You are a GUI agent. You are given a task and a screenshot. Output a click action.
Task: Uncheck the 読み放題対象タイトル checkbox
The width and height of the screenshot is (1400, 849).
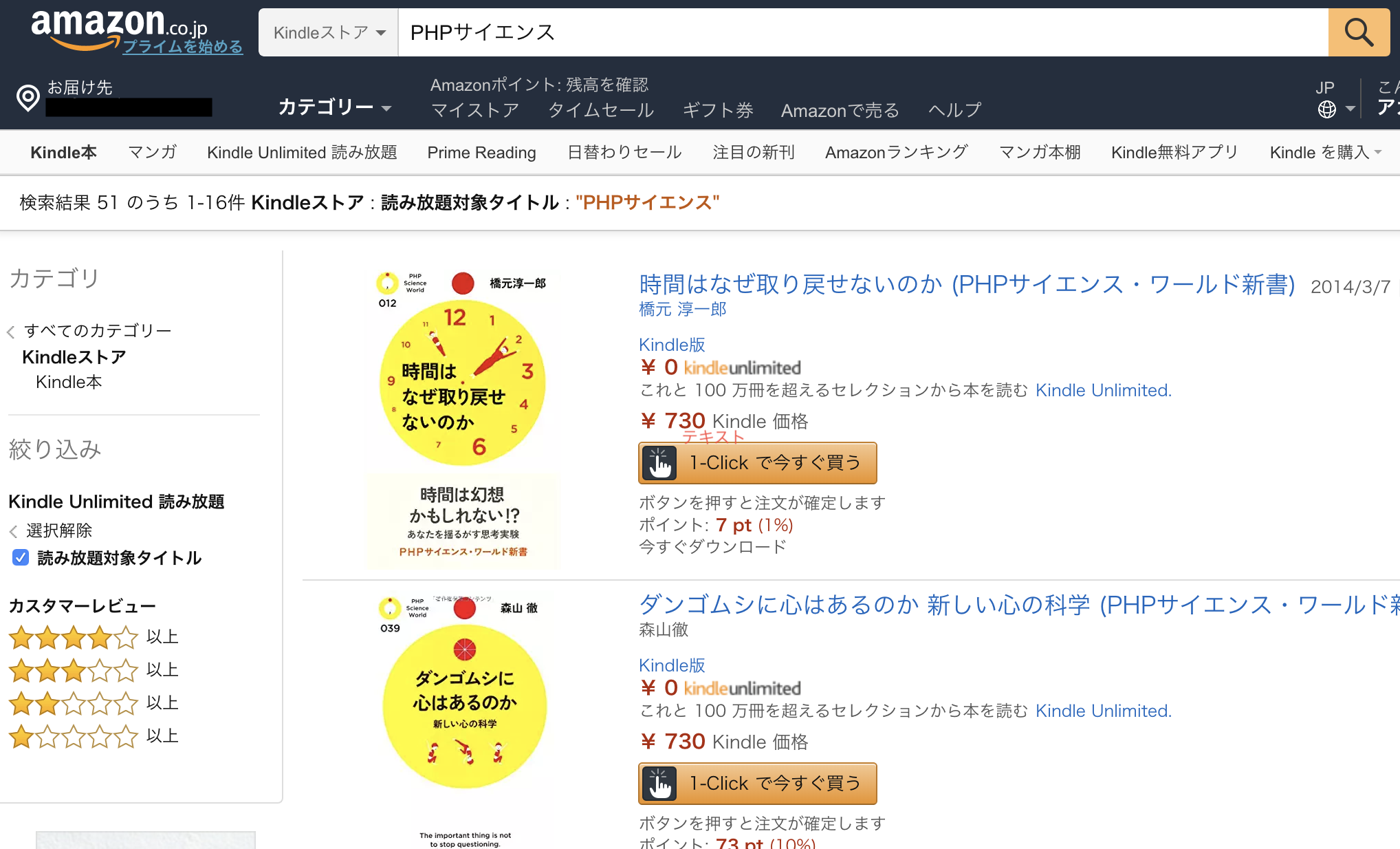pyautogui.click(x=21, y=557)
